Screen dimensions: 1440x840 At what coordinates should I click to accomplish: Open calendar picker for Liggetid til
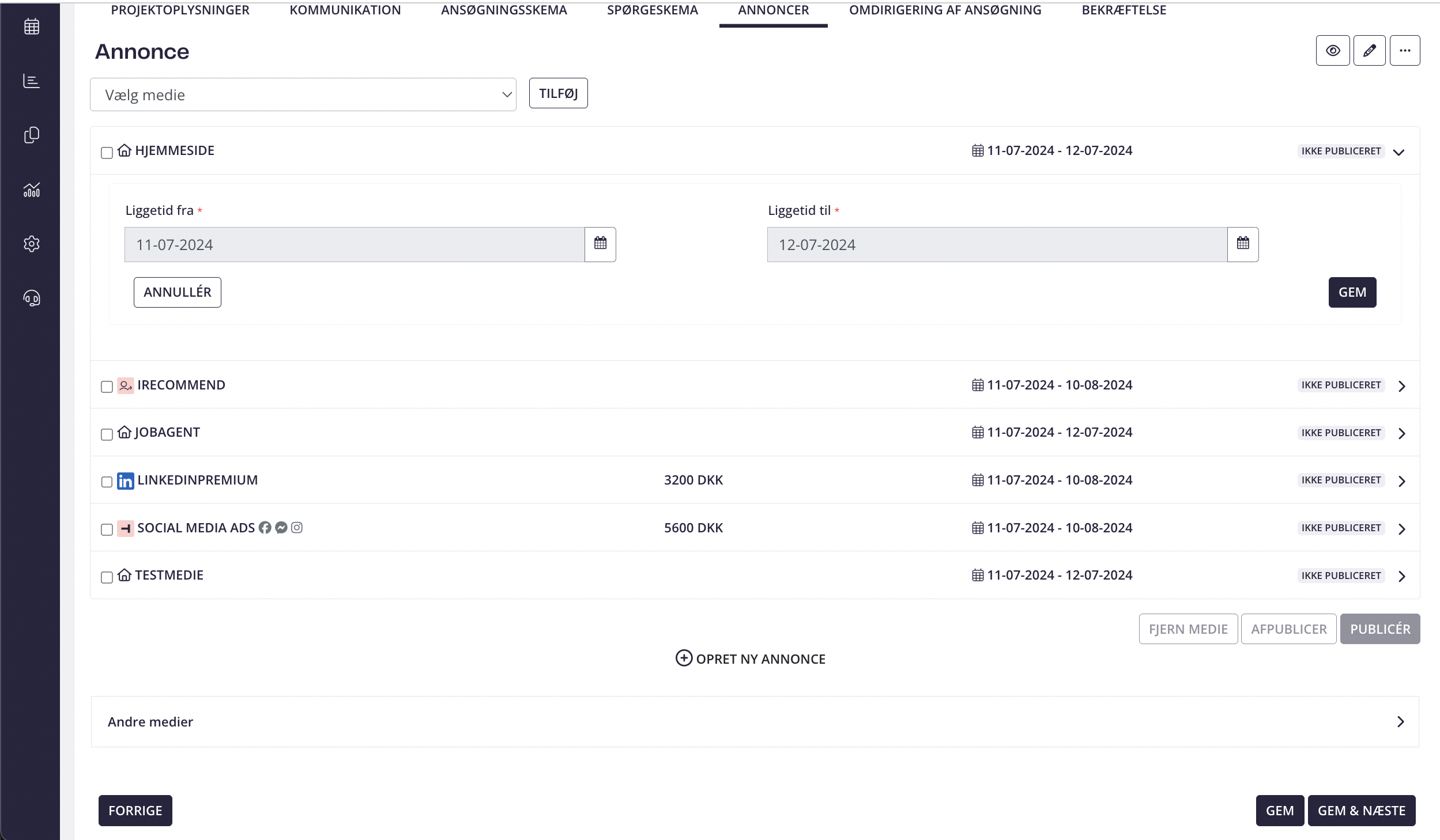point(1243,244)
